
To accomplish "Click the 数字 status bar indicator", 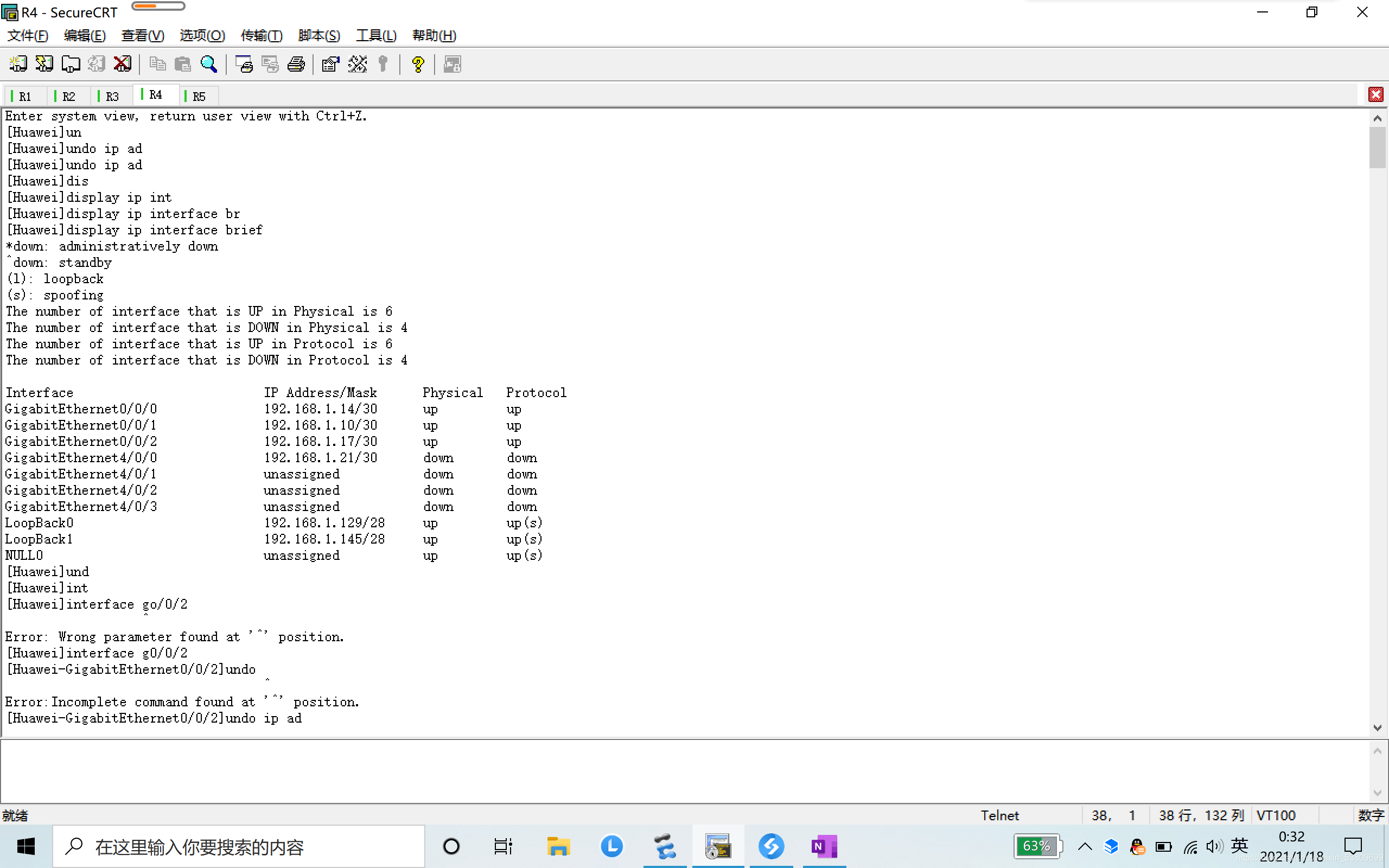I will [x=1371, y=815].
